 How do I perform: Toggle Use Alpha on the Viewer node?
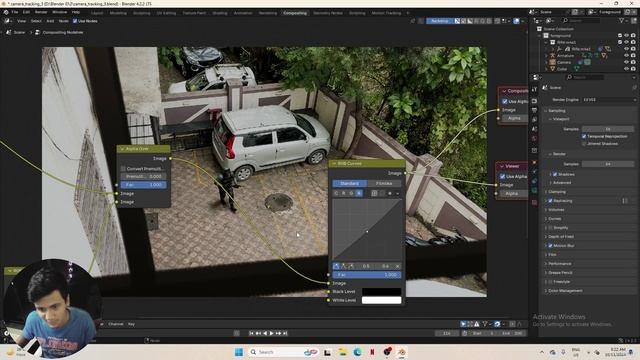(x=502, y=176)
